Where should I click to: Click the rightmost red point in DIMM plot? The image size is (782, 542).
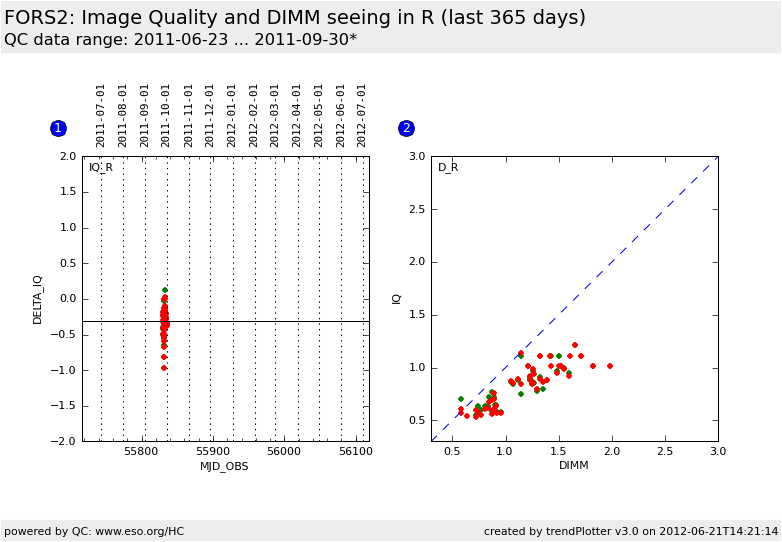[x=610, y=366]
